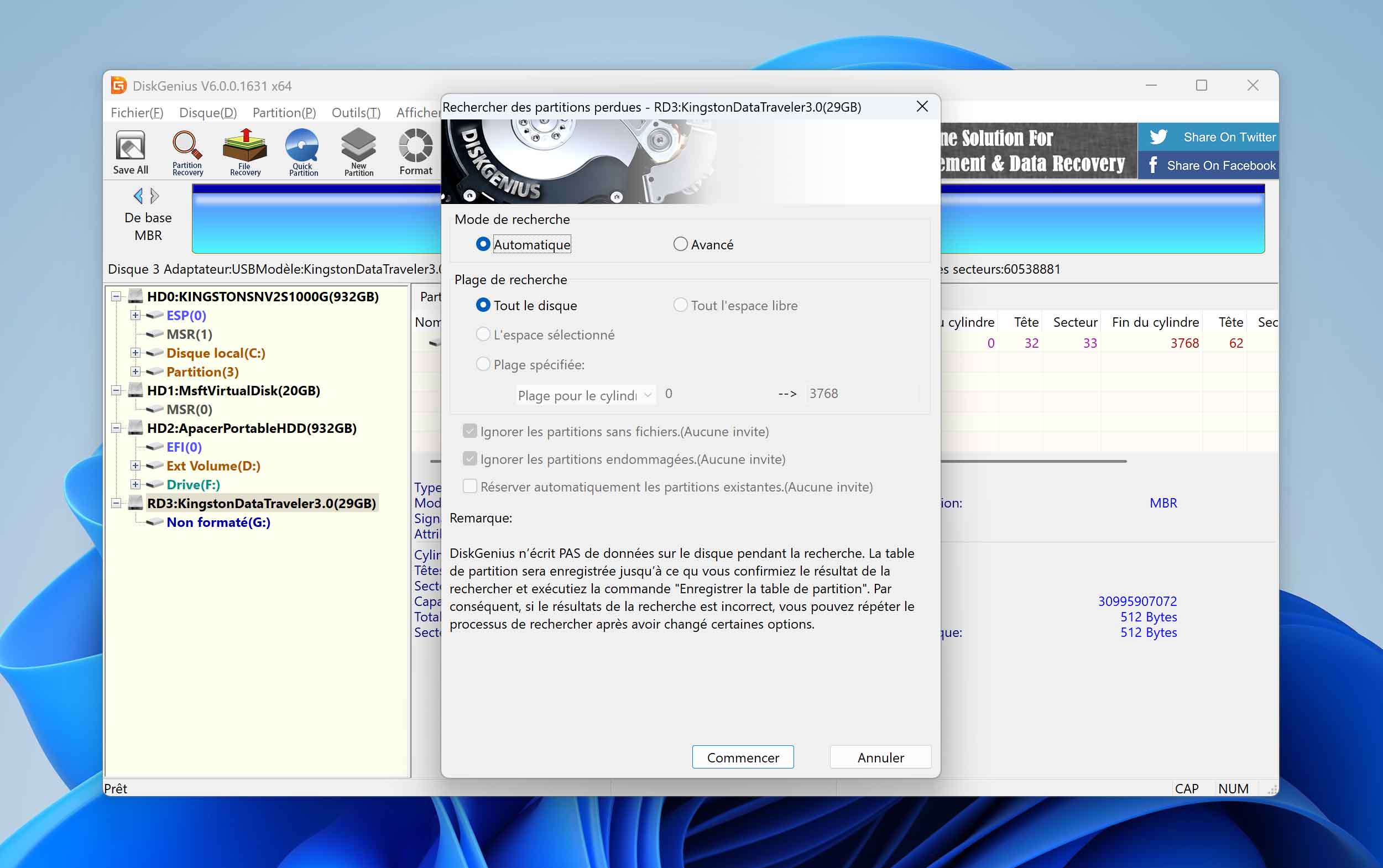Expand Ext Volume(D:) tree node

135,466
